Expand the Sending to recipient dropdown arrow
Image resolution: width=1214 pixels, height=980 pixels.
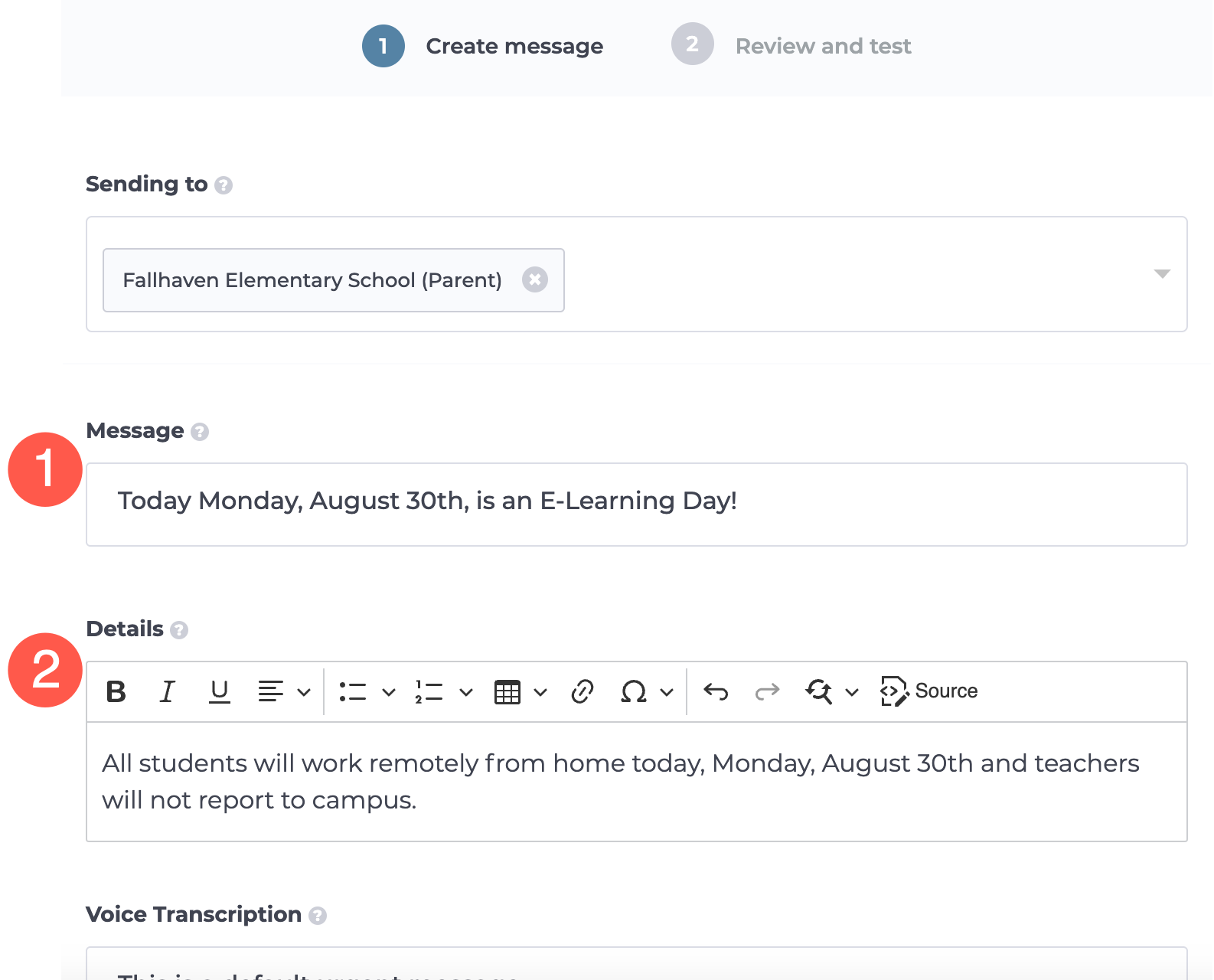click(1161, 274)
